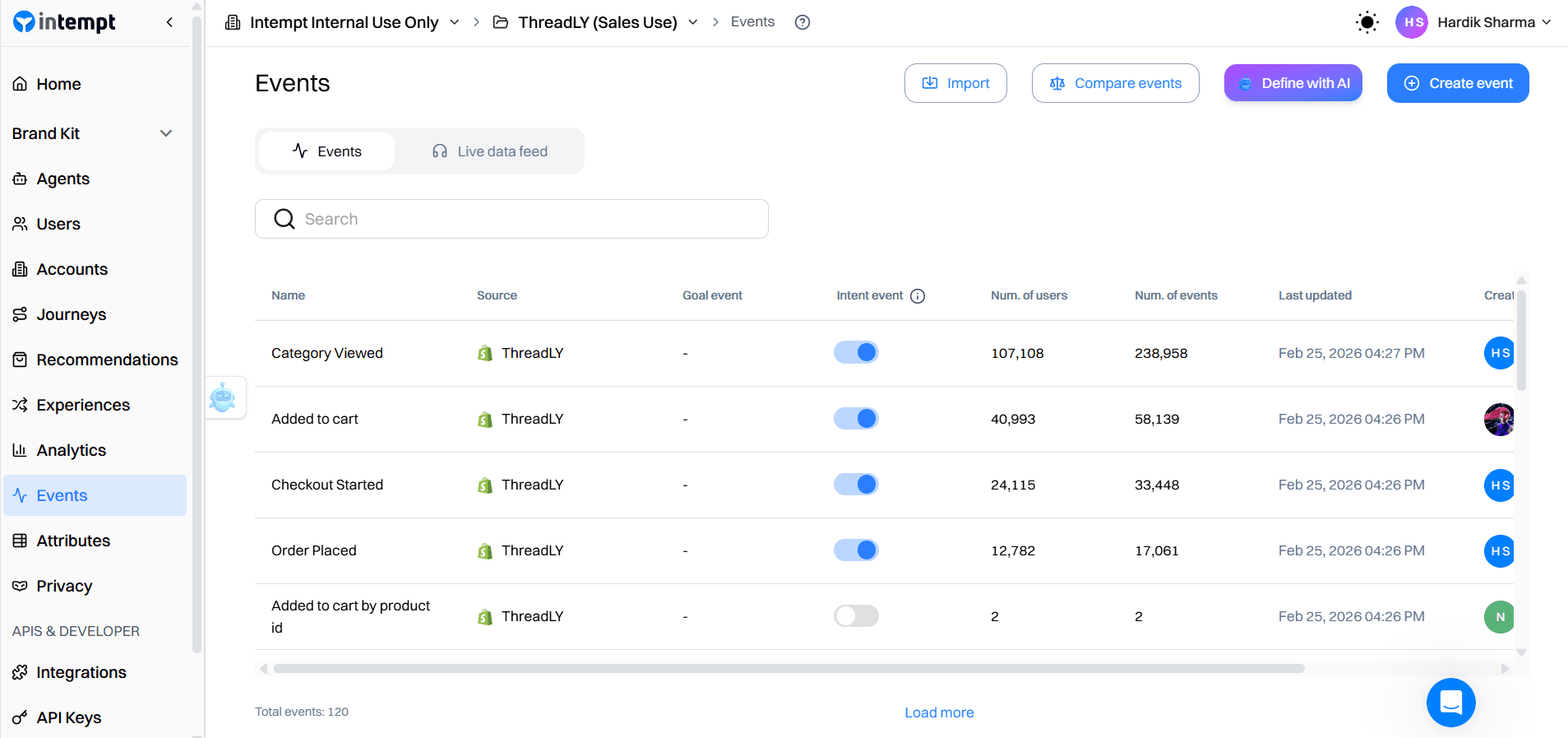Image resolution: width=1568 pixels, height=738 pixels.
Task: Toggle intent event for Order Placed
Action: tap(856, 550)
